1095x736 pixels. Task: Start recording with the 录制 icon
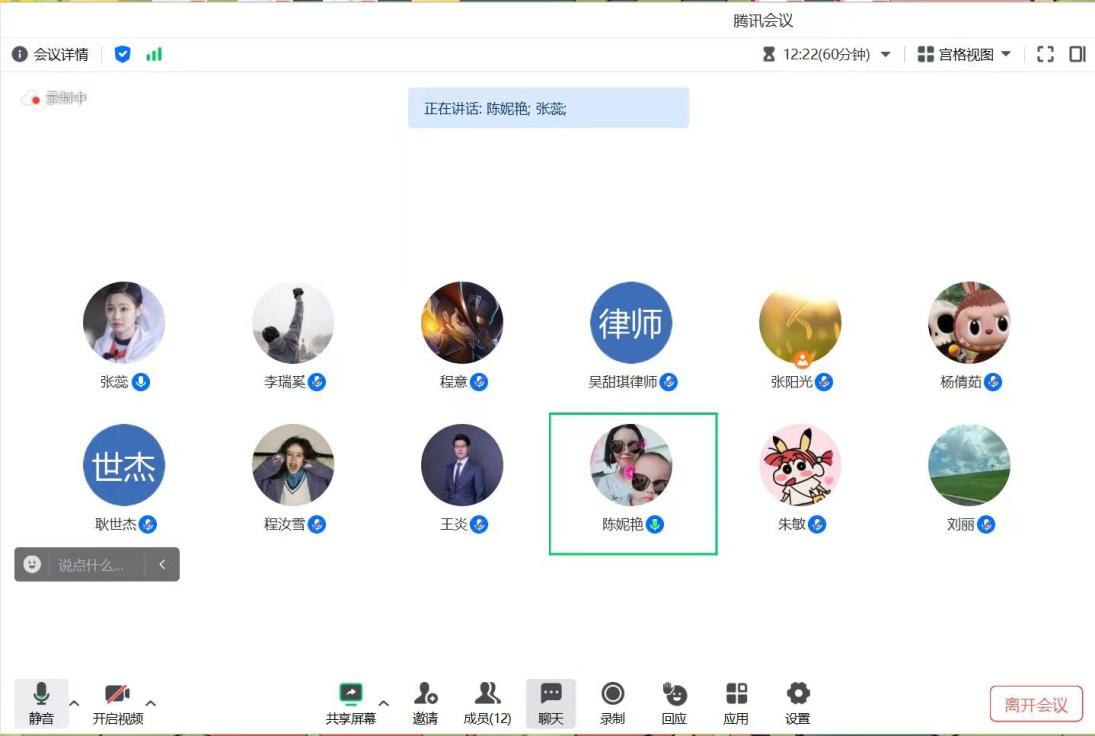pos(612,700)
